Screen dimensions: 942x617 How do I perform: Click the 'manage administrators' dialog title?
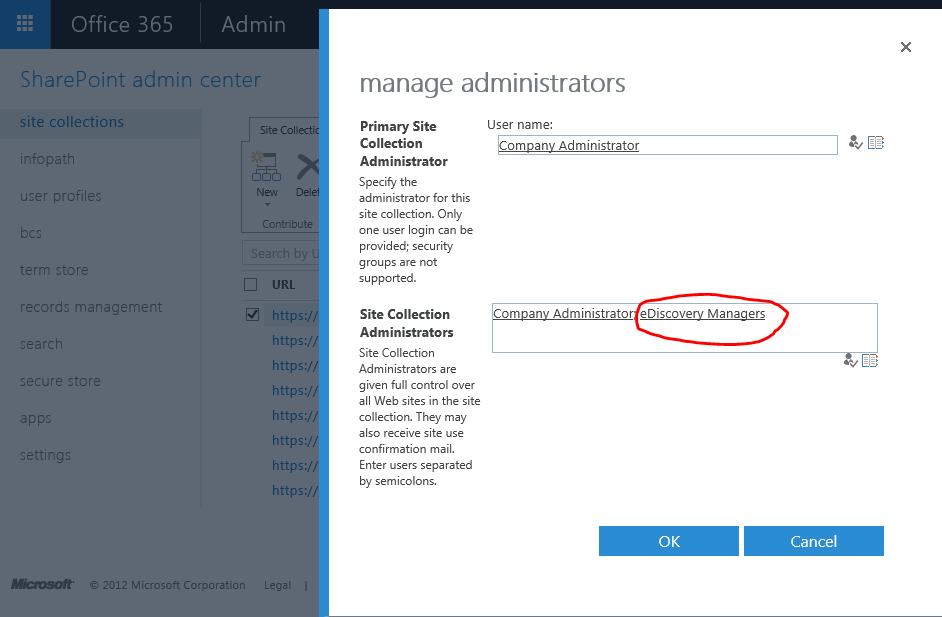(x=492, y=83)
